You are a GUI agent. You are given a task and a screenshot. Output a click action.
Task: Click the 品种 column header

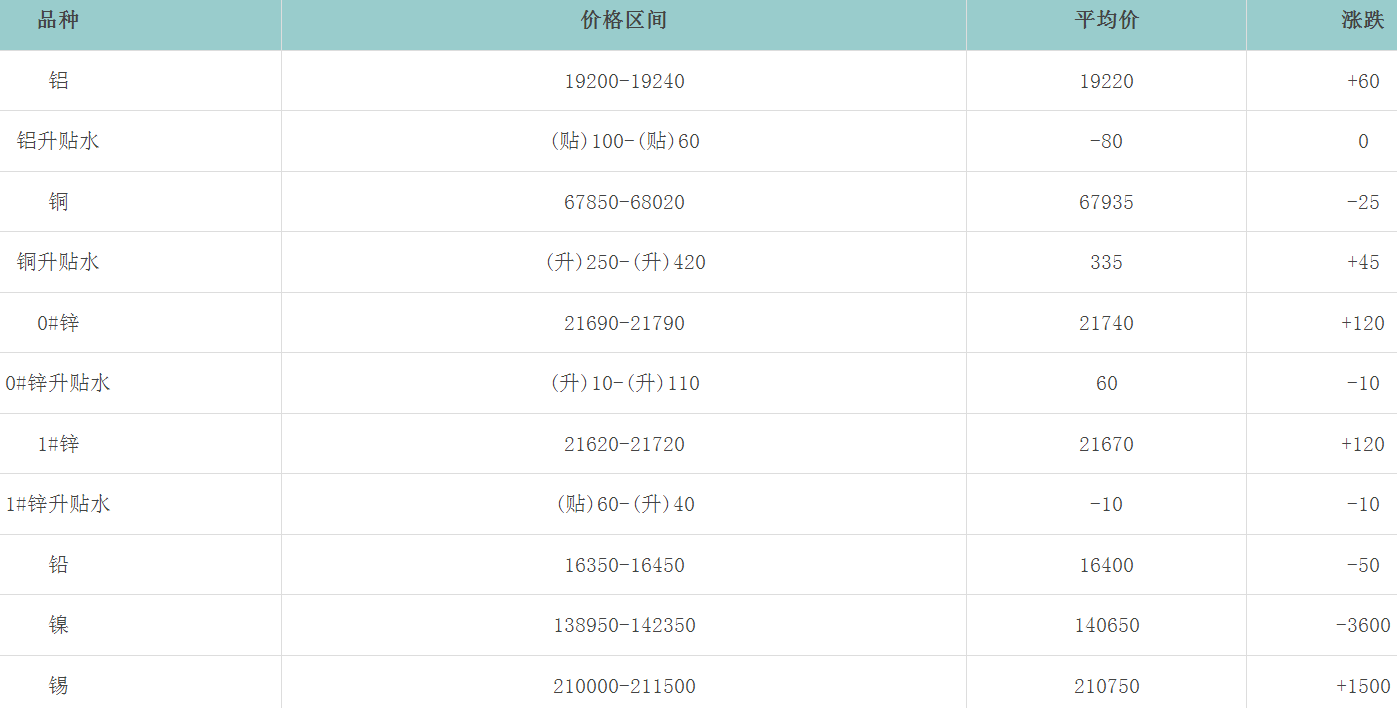58,21
